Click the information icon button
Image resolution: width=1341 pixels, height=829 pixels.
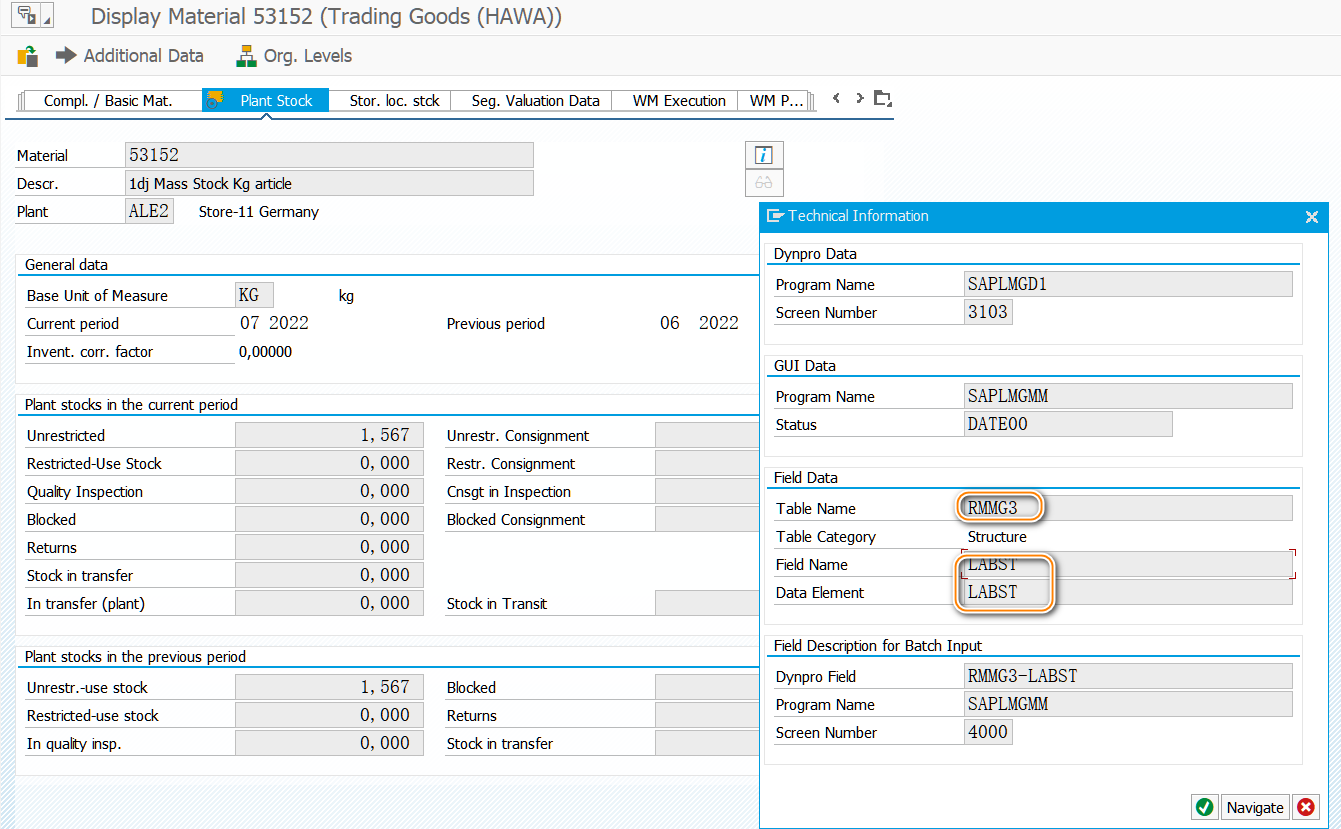[x=764, y=155]
